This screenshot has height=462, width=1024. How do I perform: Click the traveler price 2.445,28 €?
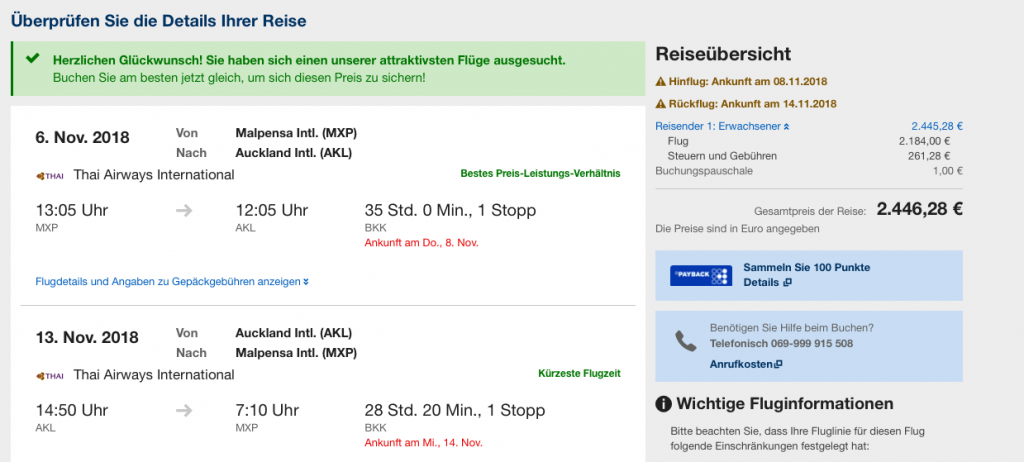point(936,126)
